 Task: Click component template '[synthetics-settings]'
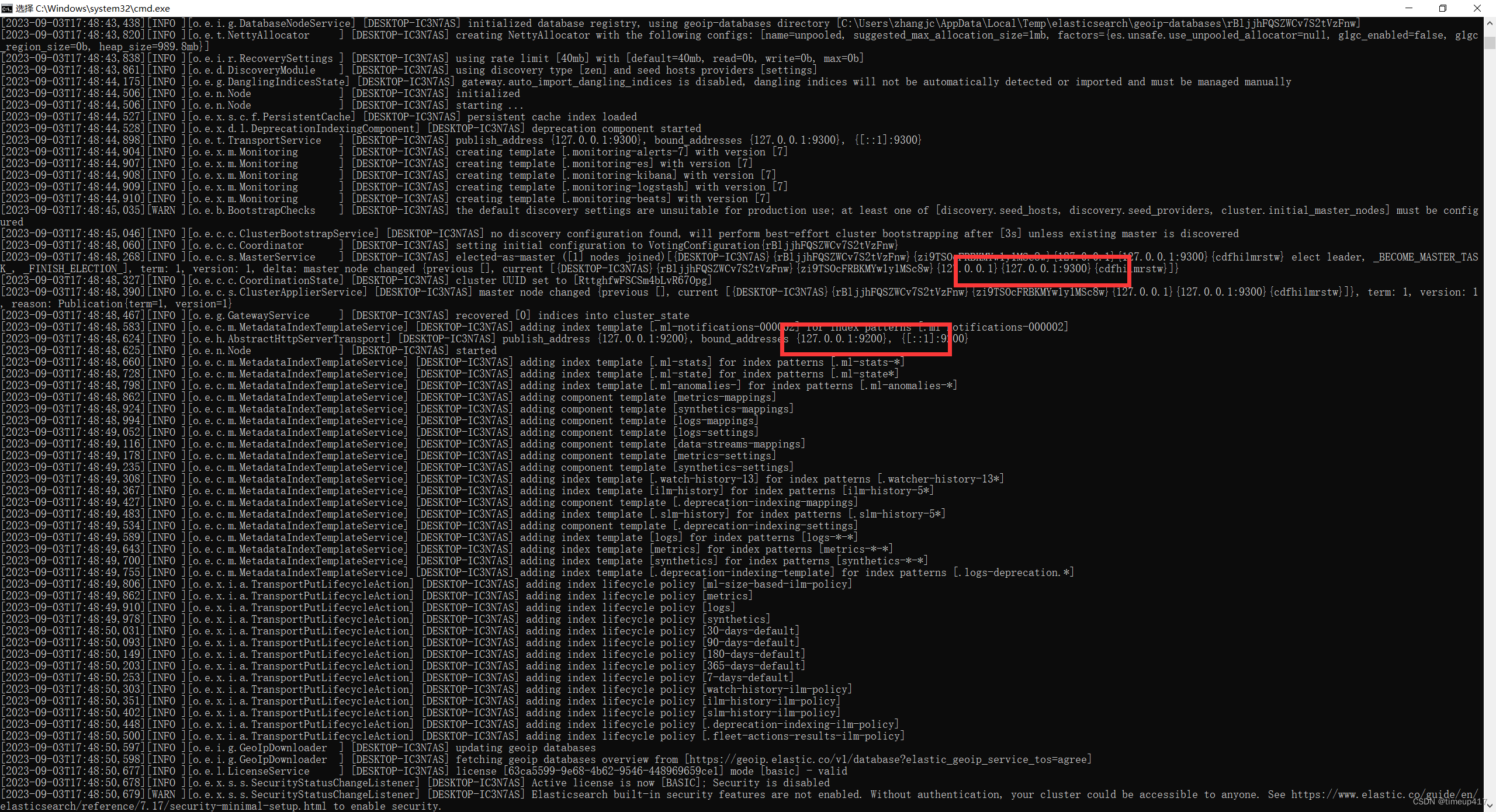pyautogui.click(x=733, y=467)
